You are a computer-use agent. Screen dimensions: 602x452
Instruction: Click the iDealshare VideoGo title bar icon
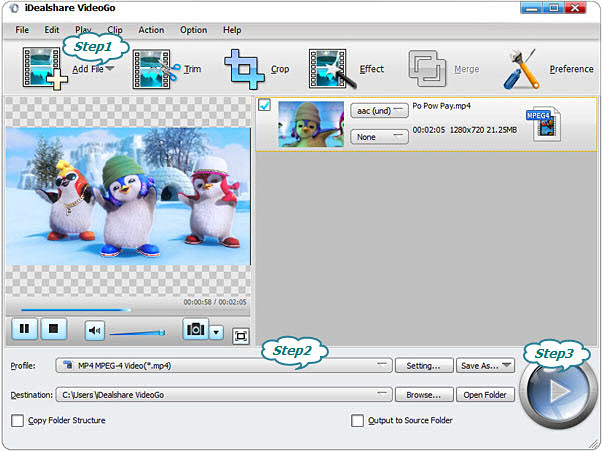click(x=13, y=8)
